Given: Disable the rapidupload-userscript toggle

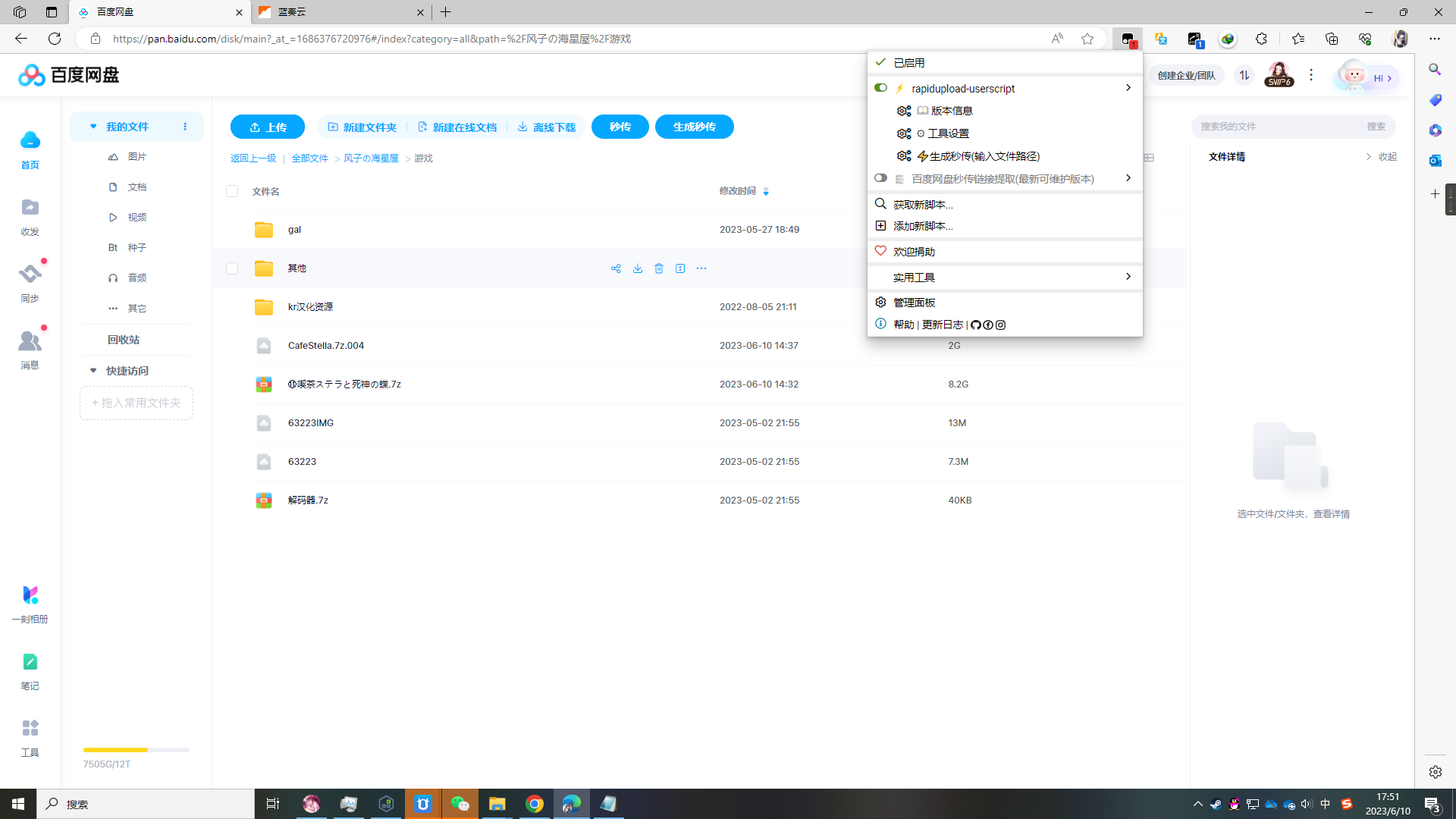Looking at the screenshot, I should (880, 88).
